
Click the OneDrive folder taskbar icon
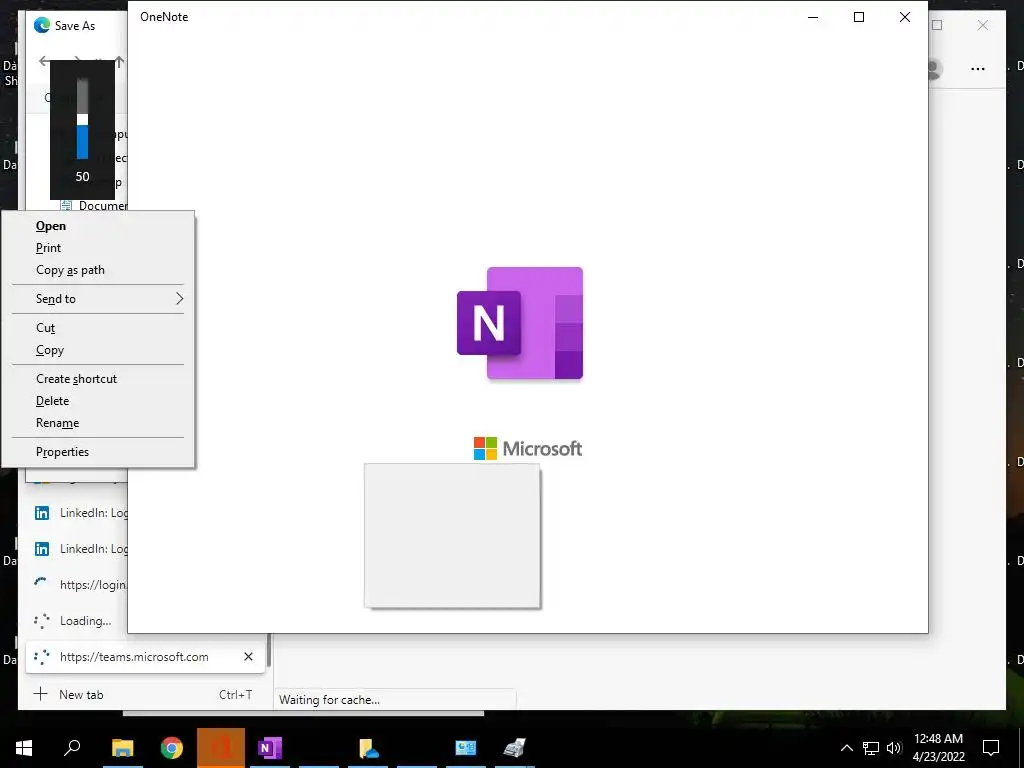[x=368, y=748]
